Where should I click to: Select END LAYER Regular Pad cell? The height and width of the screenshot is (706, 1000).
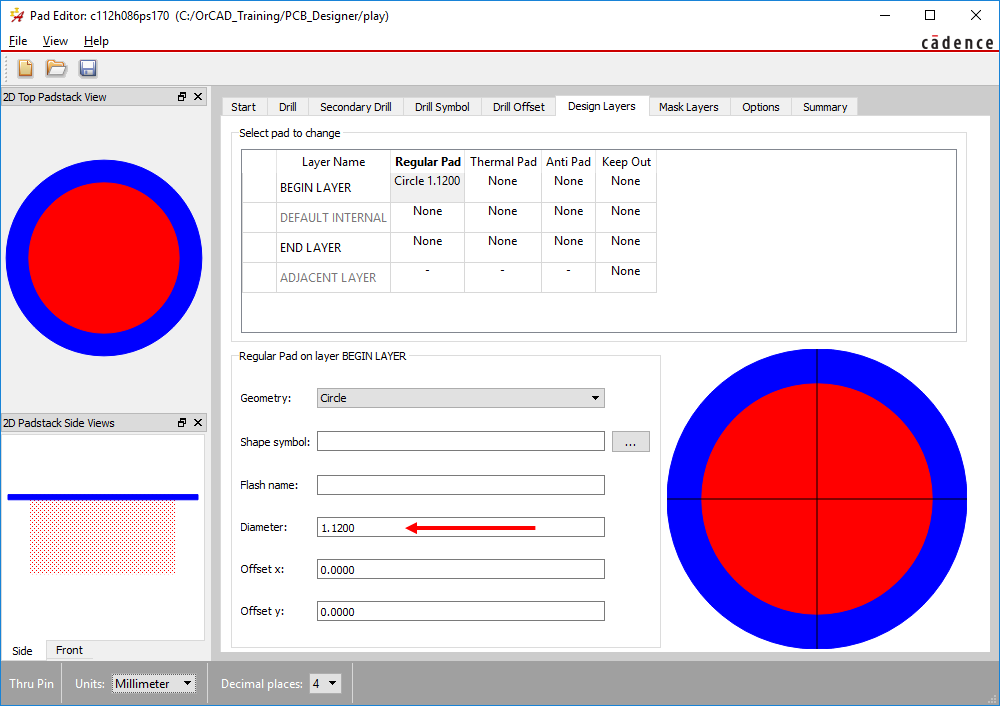point(427,247)
